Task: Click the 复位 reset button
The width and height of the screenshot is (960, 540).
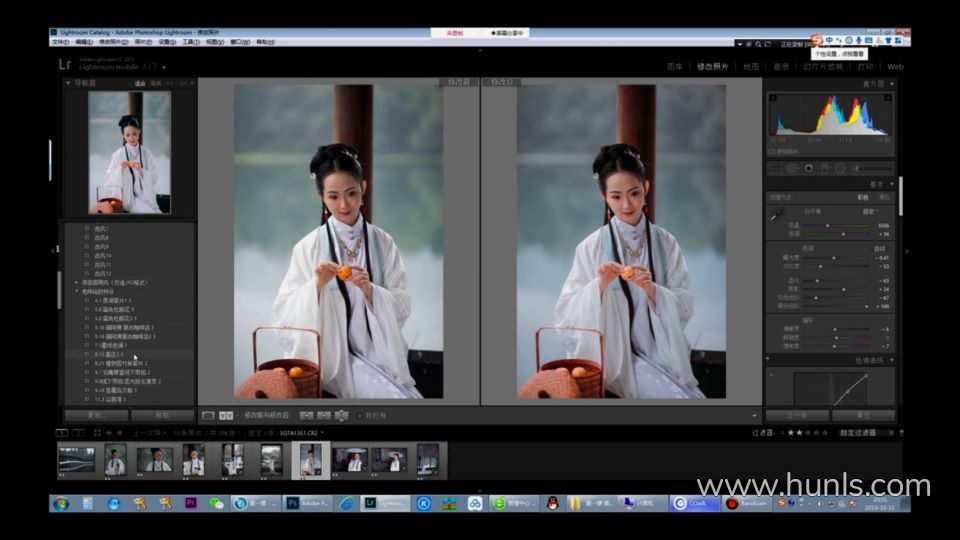Action: (x=863, y=415)
